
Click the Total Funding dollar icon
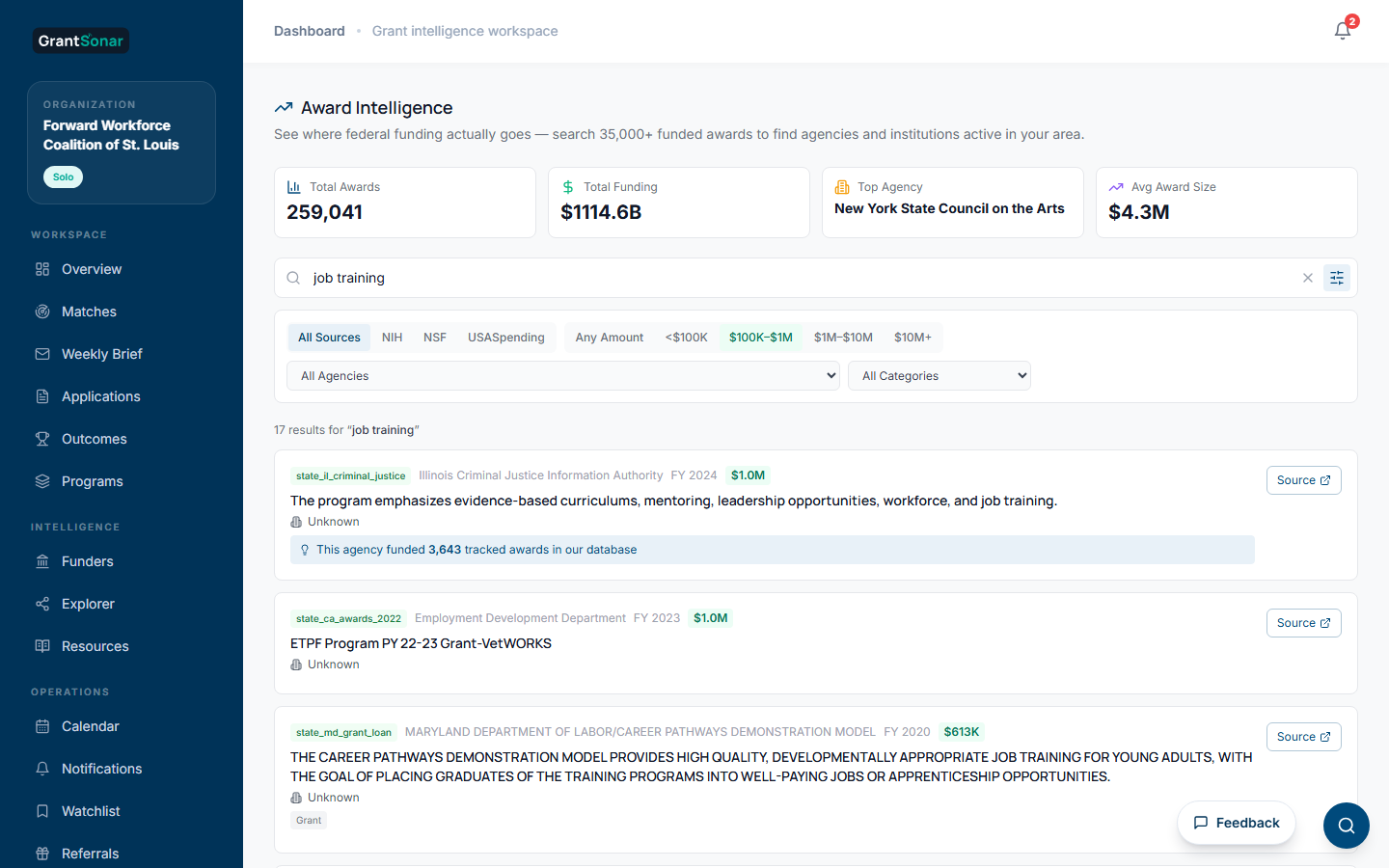[568, 187]
